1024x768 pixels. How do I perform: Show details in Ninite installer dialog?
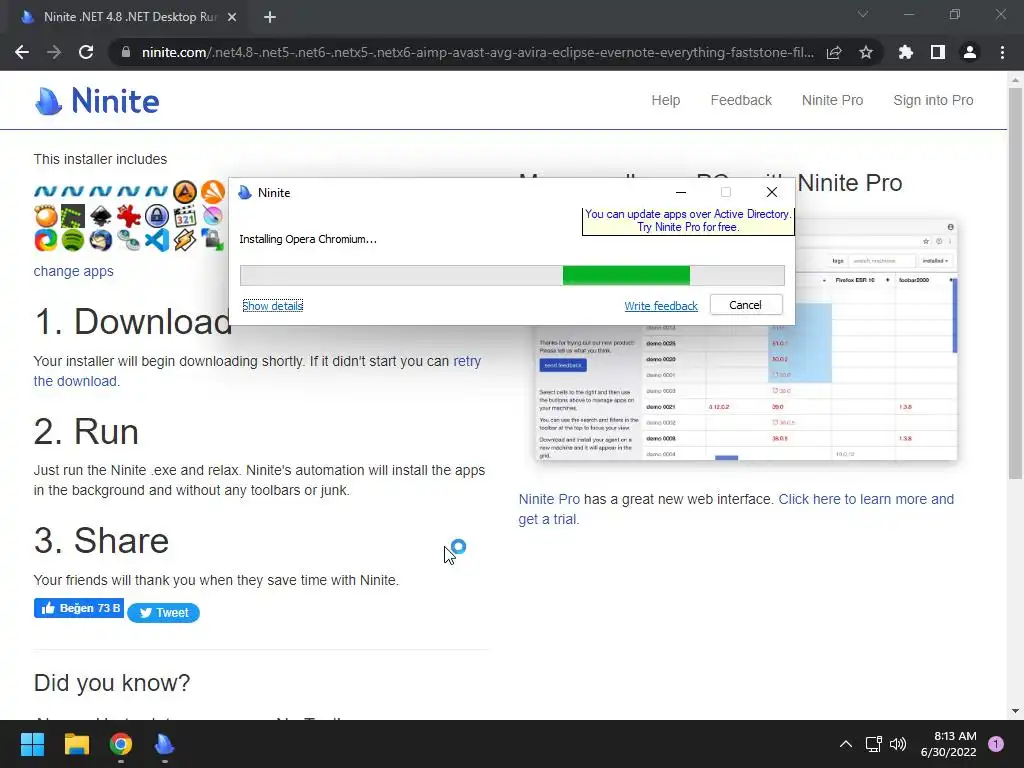(272, 306)
